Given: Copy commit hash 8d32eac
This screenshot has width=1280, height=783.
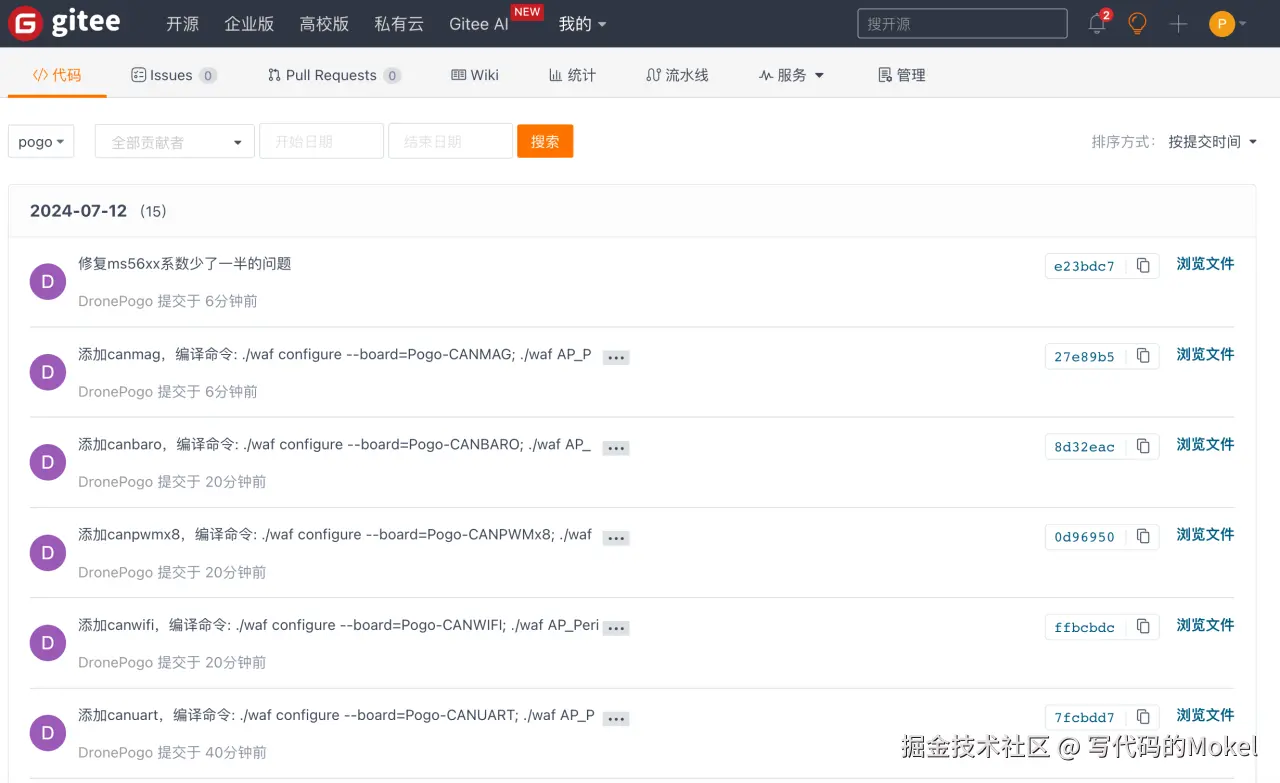Looking at the screenshot, I should coord(1143,446).
